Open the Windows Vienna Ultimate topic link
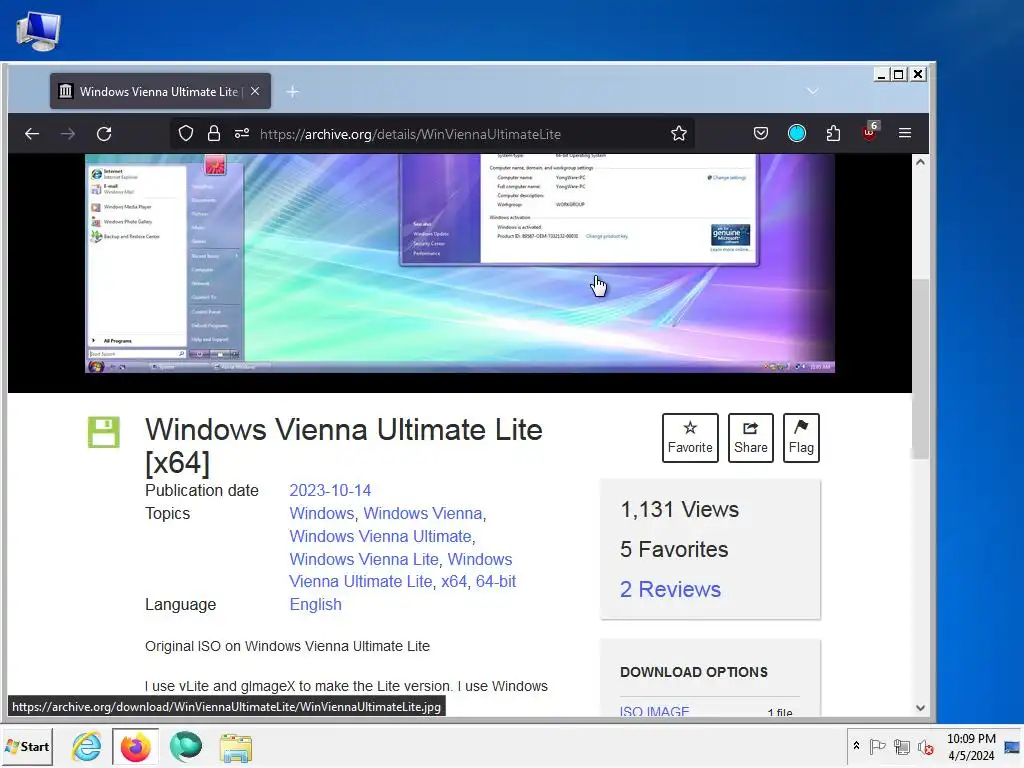1024x768 pixels. pos(380,536)
